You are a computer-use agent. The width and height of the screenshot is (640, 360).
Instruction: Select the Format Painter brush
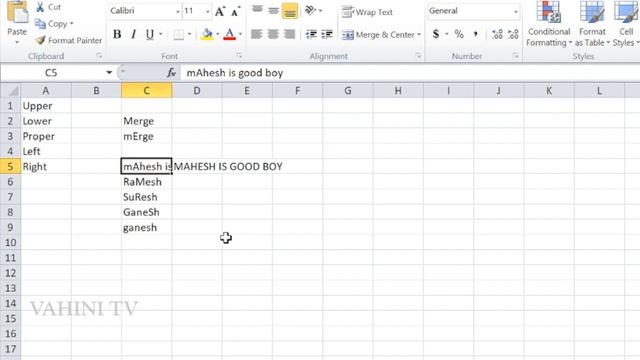pos(40,40)
